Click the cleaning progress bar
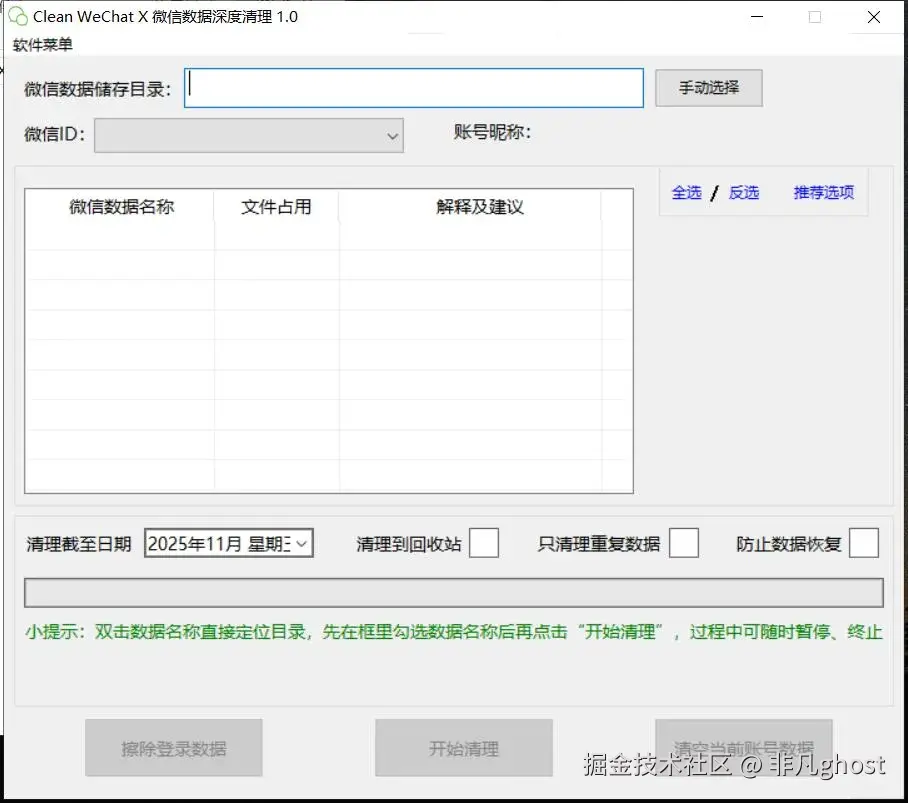 click(x=452, y=592)
